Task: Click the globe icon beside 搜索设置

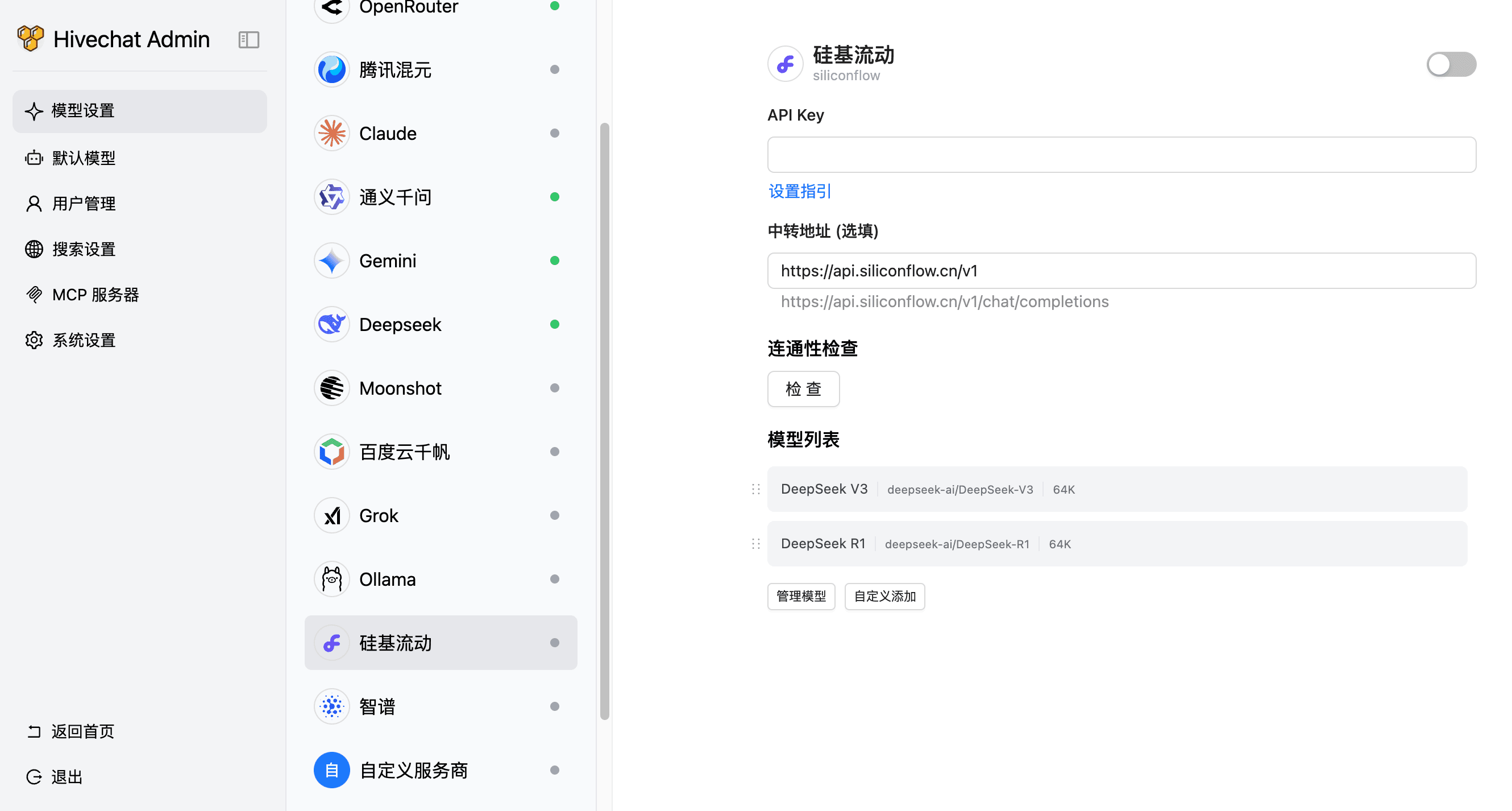Action: click(34, 249)
